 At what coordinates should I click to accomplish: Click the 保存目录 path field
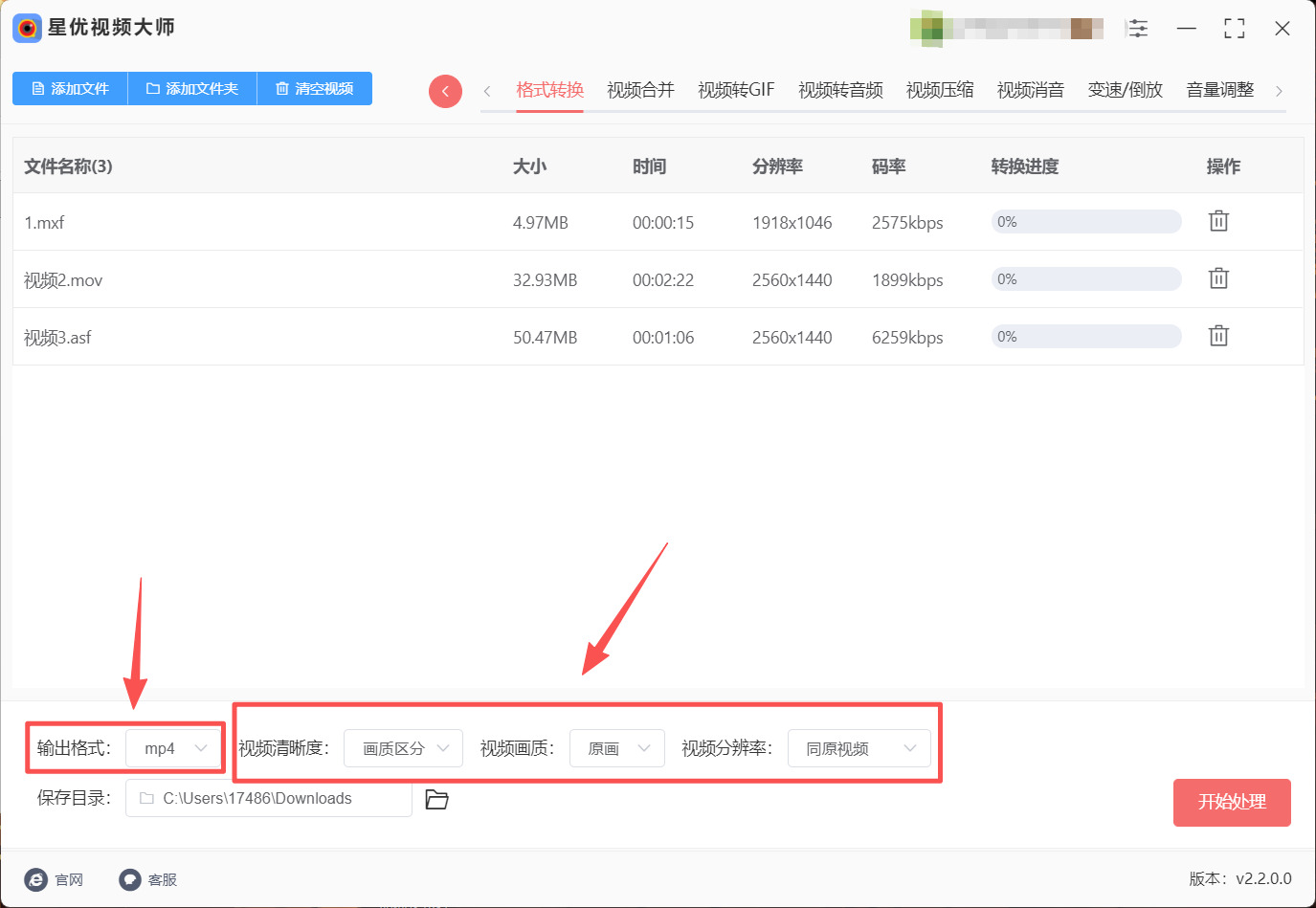click(269, 798)
